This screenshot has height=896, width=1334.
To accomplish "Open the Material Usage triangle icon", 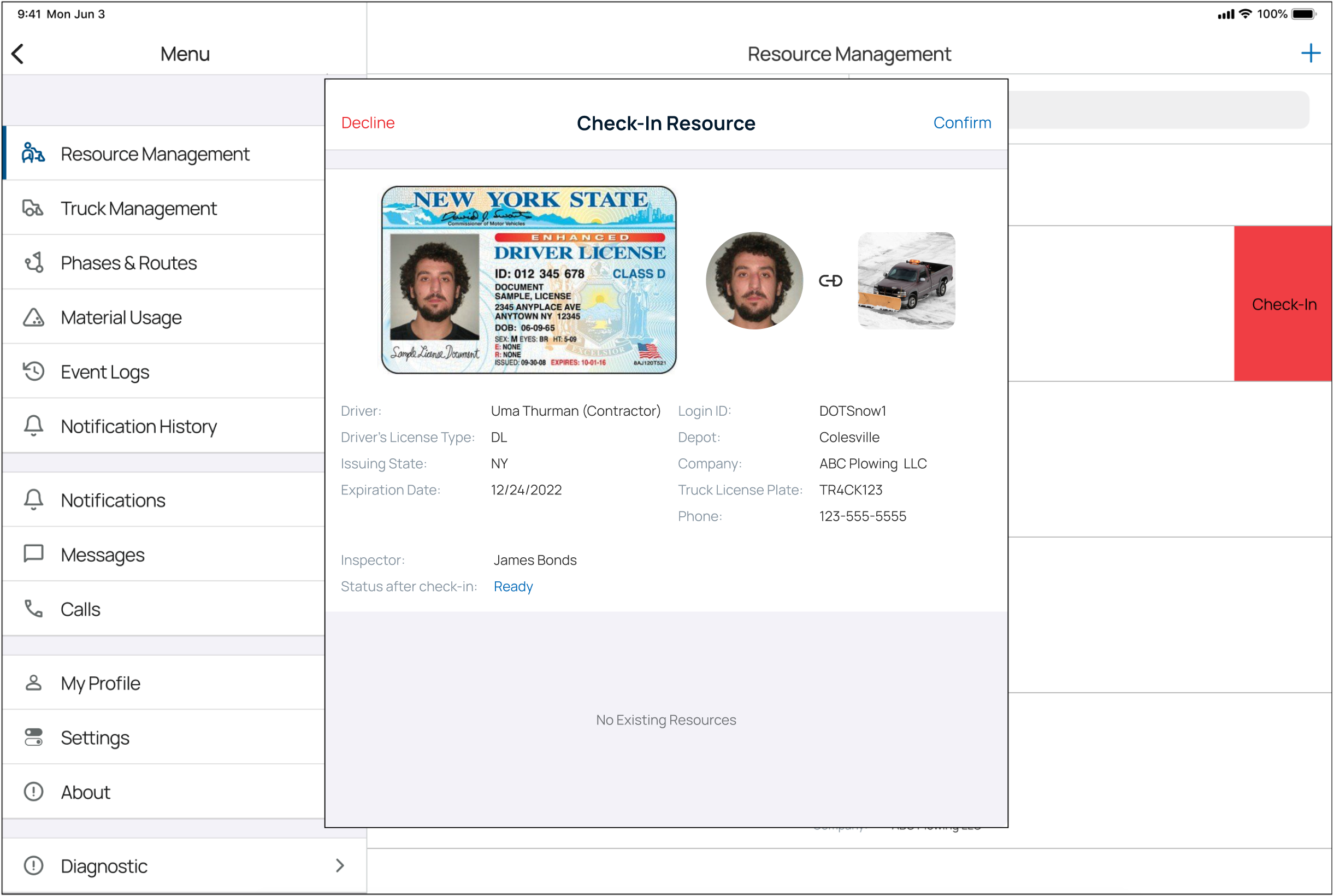I will point(33,318).
